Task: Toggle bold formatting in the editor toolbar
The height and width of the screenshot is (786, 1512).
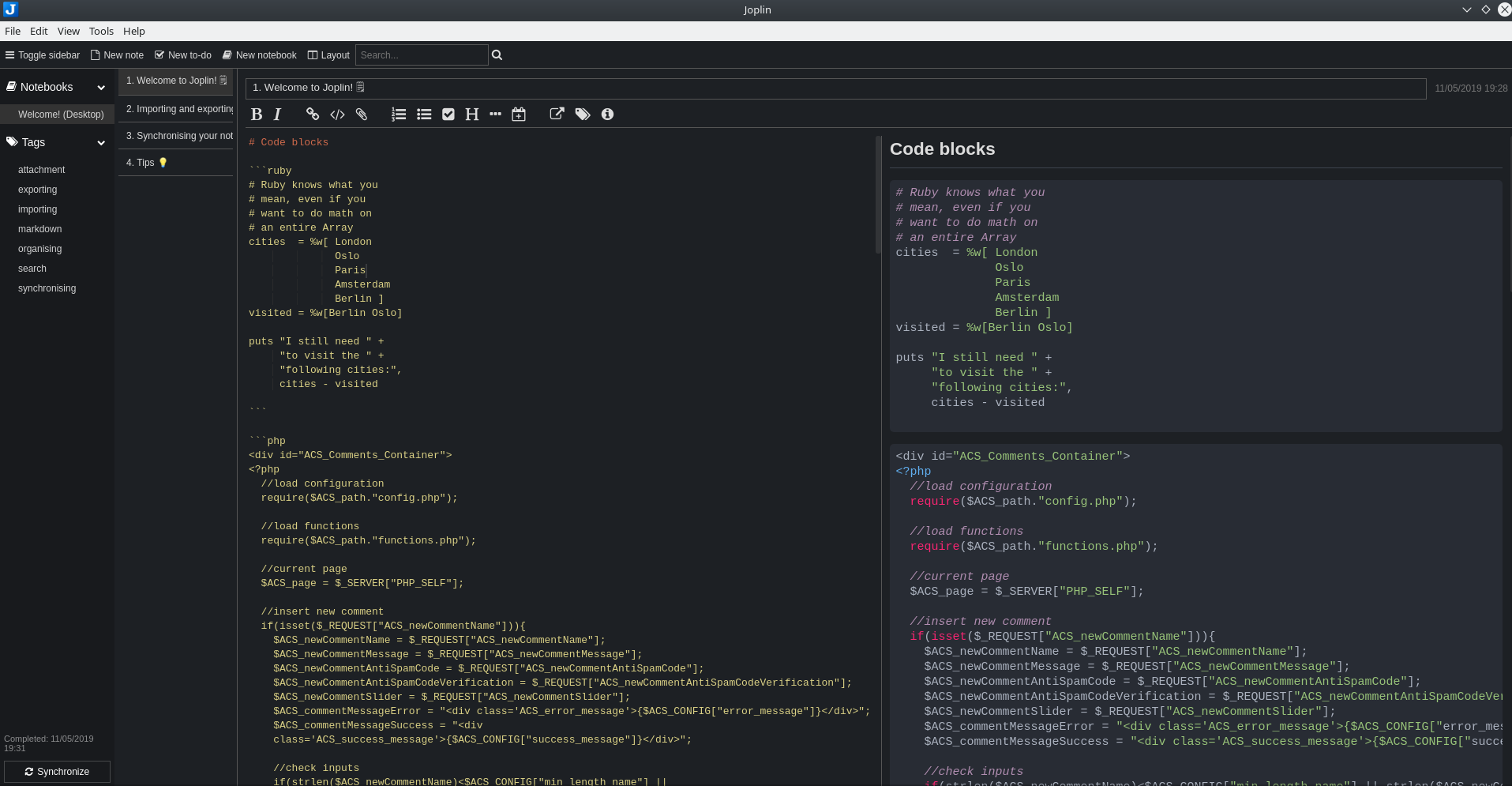Action: click(x=257, y=114)
